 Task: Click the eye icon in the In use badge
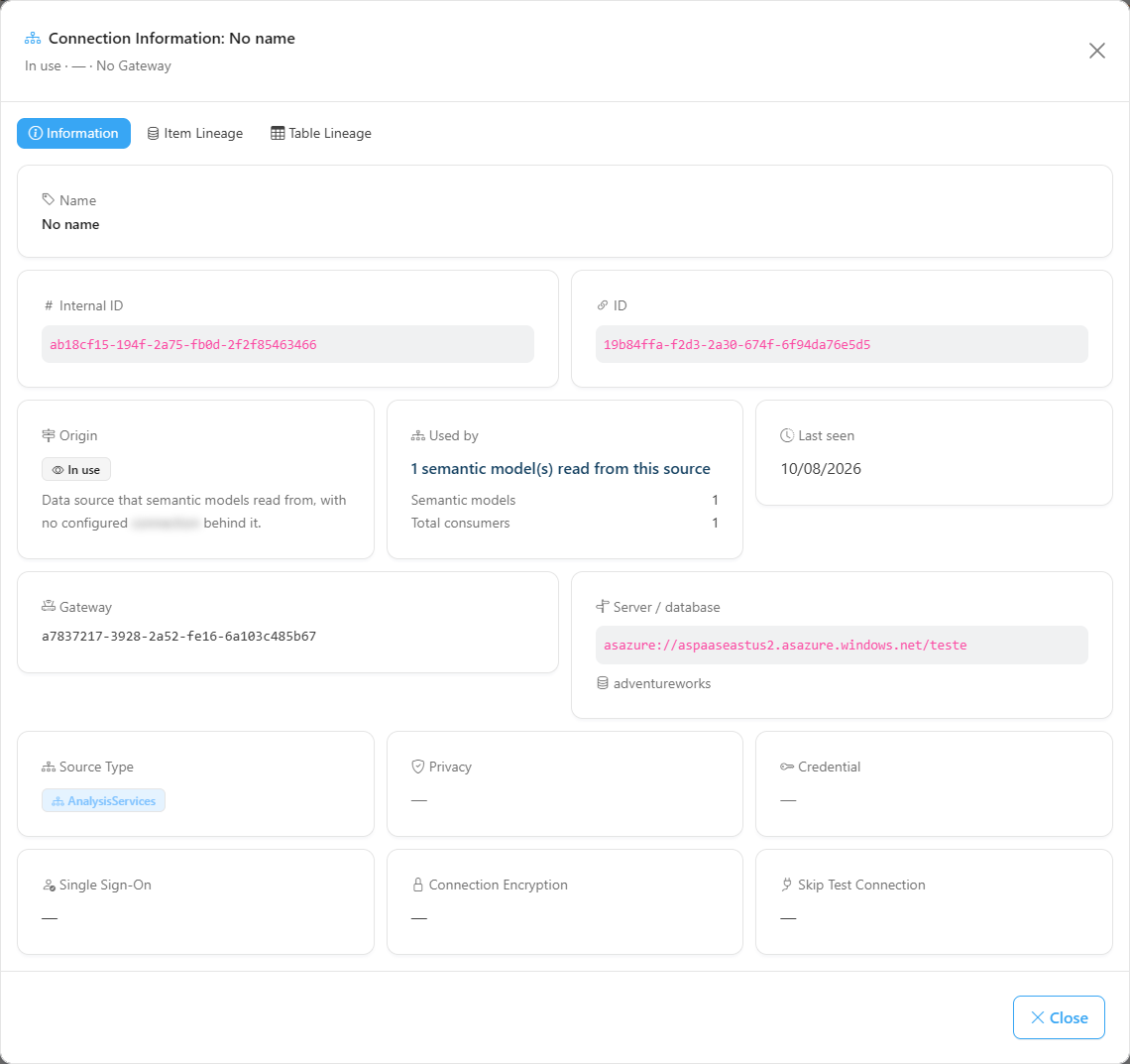57,470
